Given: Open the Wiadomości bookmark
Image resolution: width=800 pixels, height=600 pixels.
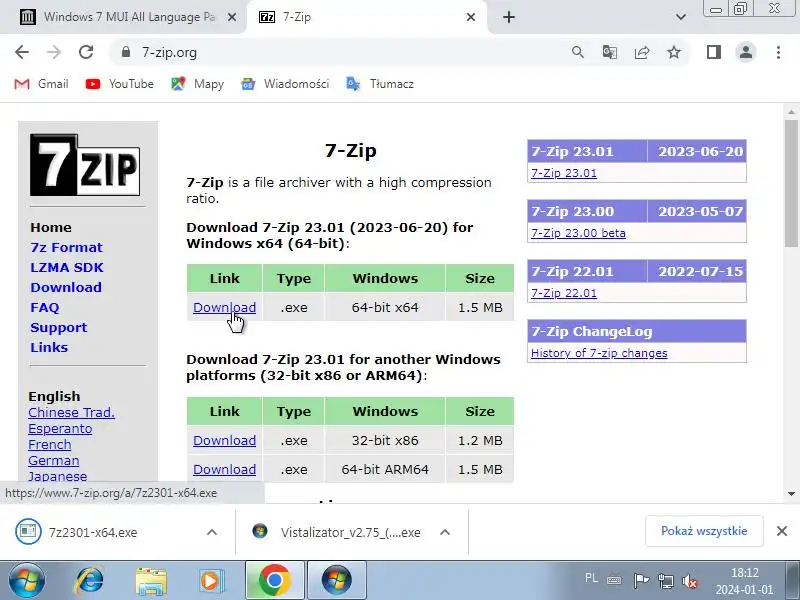Looking at the screenshot, I should pos(285,84).
